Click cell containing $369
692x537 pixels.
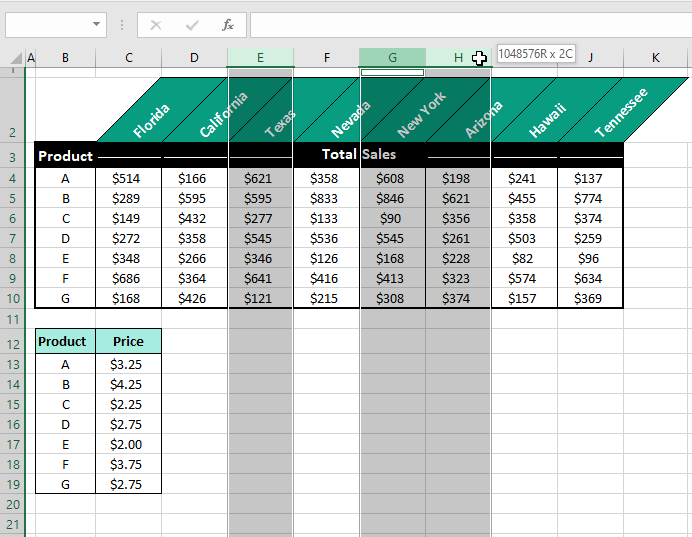pos(590,299)
